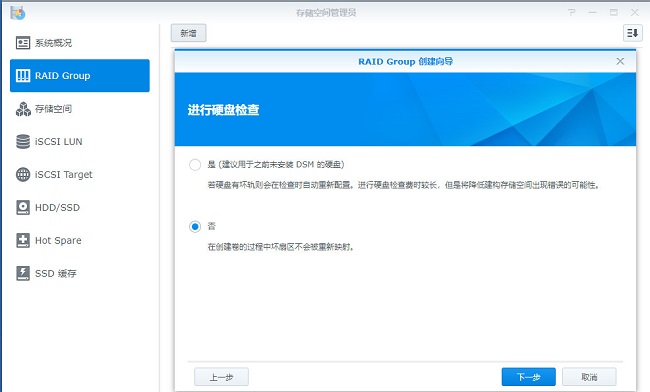Click the 系统概况 overview icon
This screenshot has height=392, width=650.
tap(23, 43)
